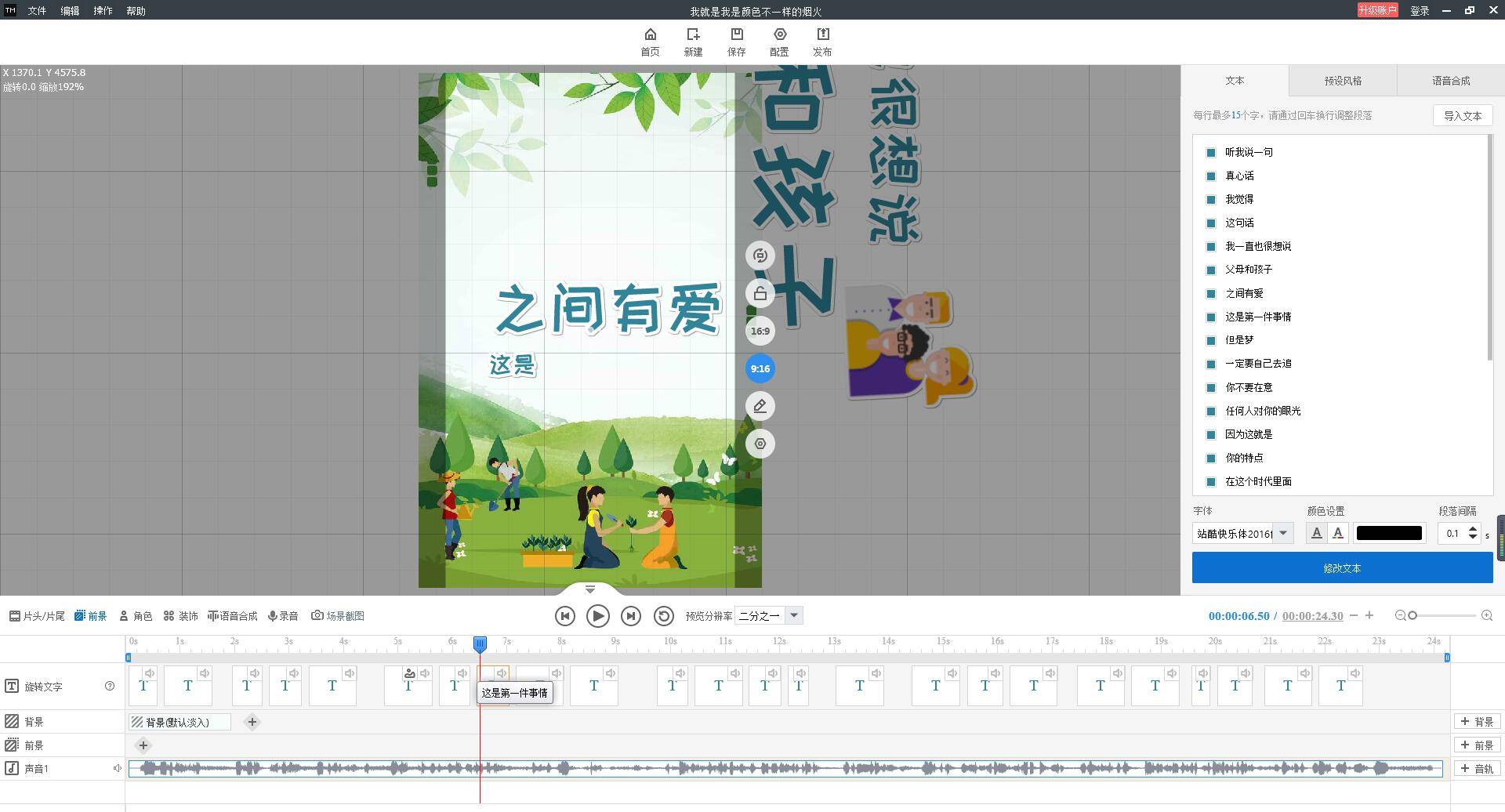Click the 导入文本 button
The height and width of the screenshot is (812, 1505).
tap(1463, 115)
